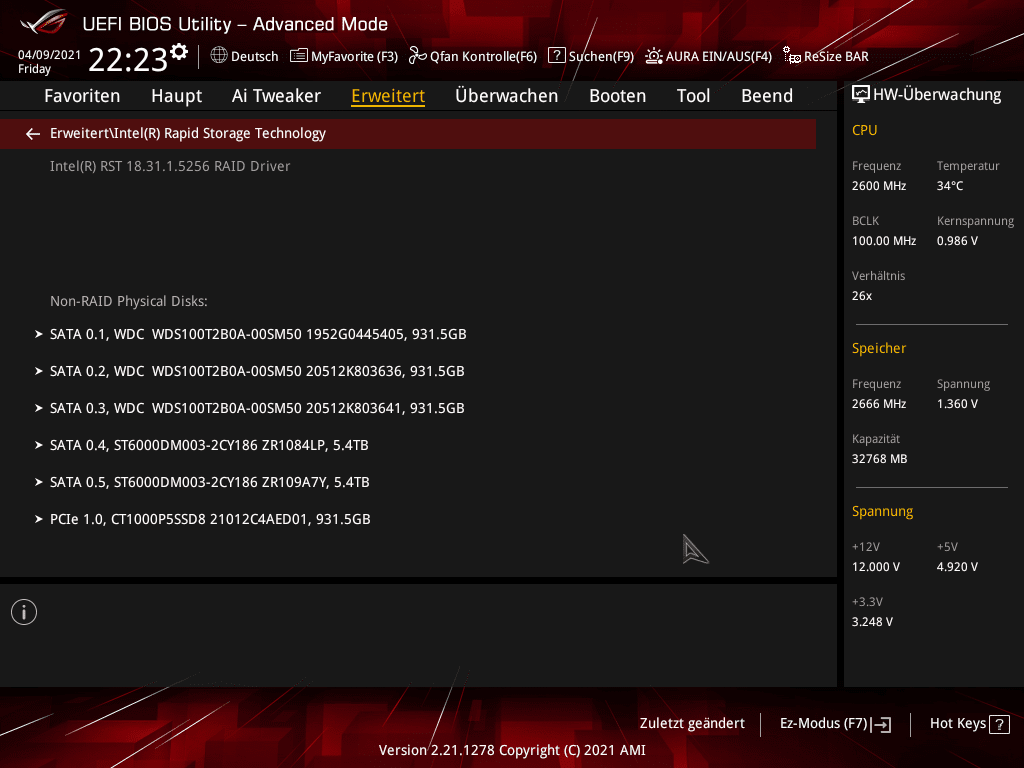Toggle AURA EIN/AUS lighting icon

tap(654, 56)
